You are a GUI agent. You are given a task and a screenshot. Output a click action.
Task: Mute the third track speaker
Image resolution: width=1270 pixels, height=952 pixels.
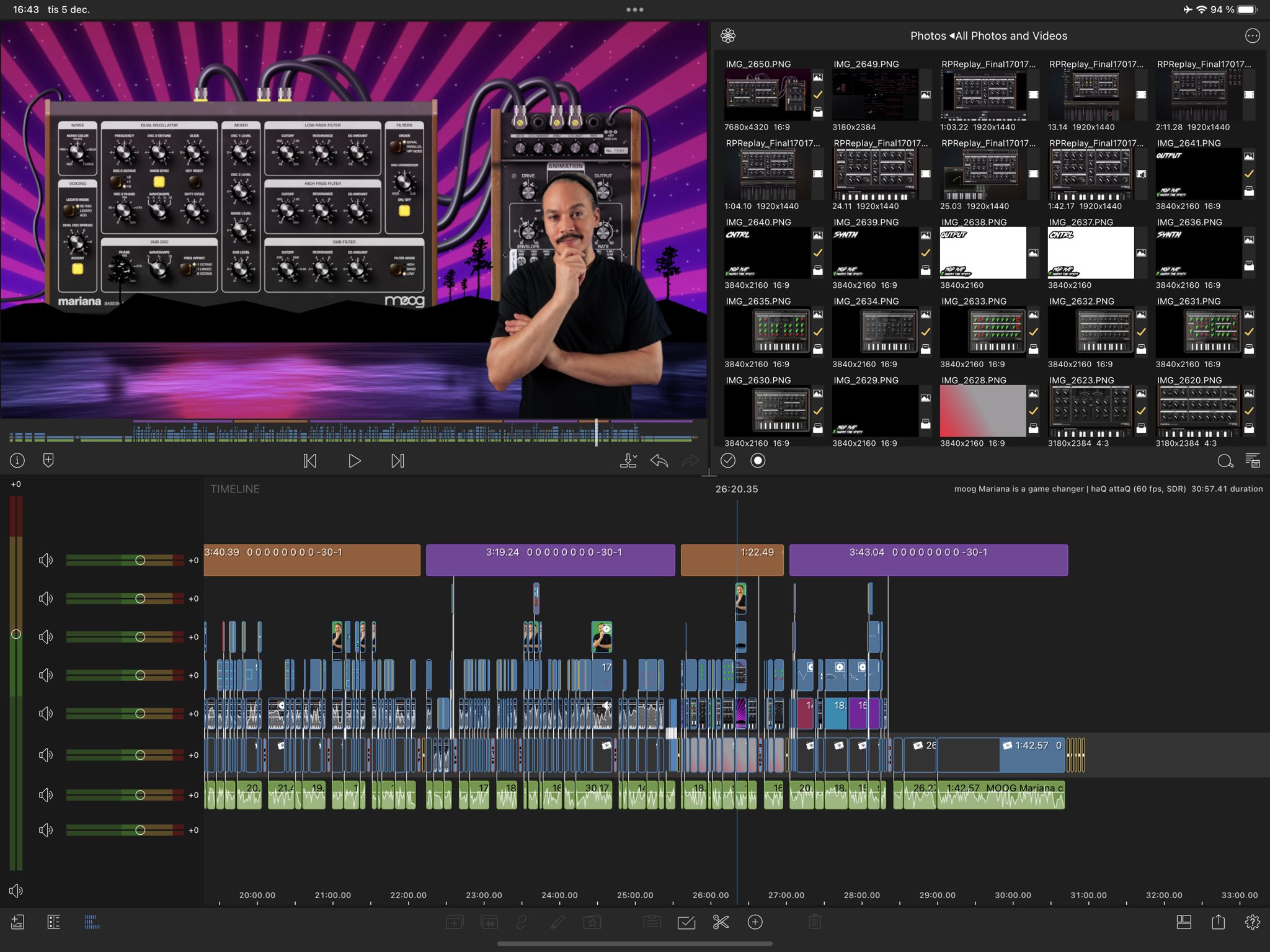point(46,637)
